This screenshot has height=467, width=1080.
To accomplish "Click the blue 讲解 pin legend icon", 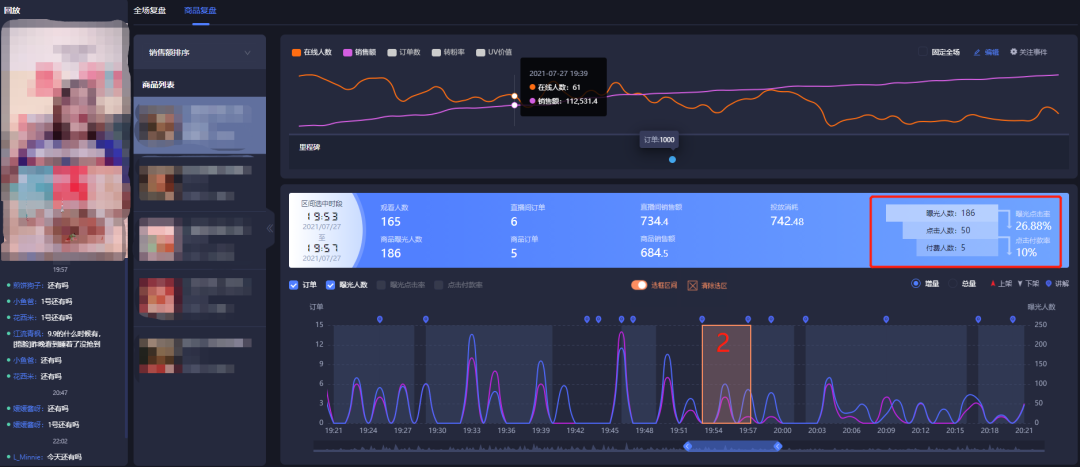I will [1050, 284].
